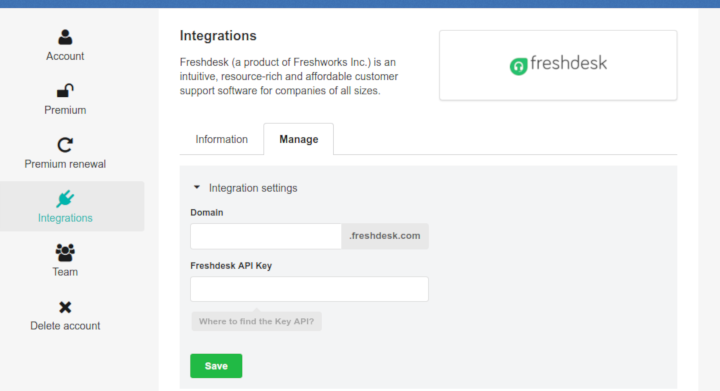Choose Delete account sidebar label
Screen dimensions: 720x391
65,326
